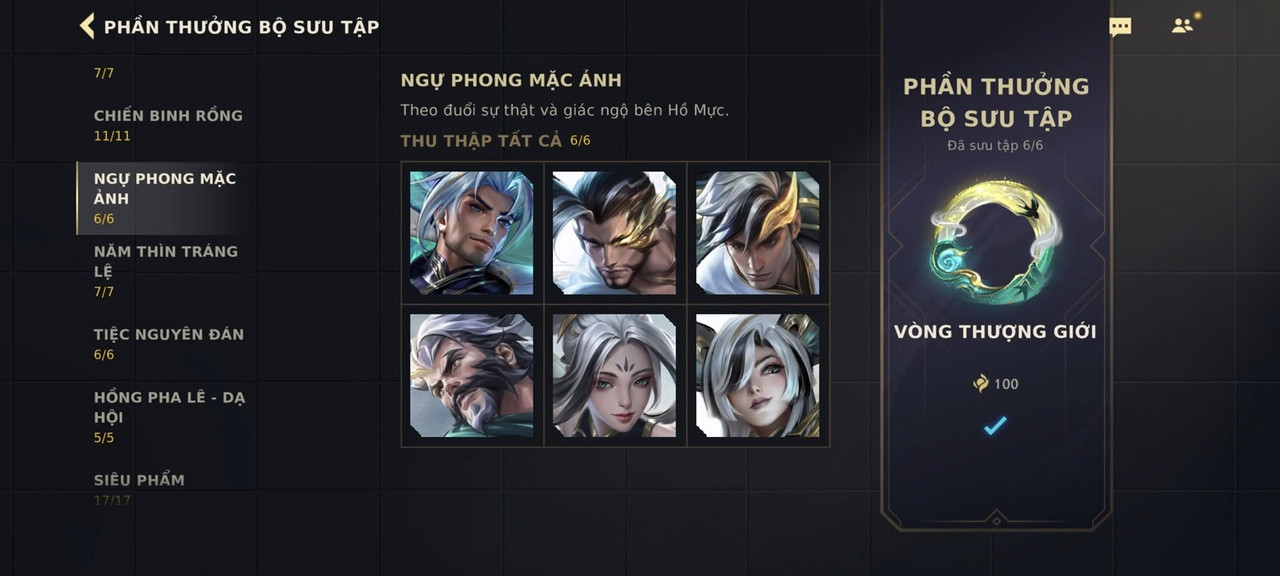Open the Chiến Binh Rồng collection

[x=168, y=125]
